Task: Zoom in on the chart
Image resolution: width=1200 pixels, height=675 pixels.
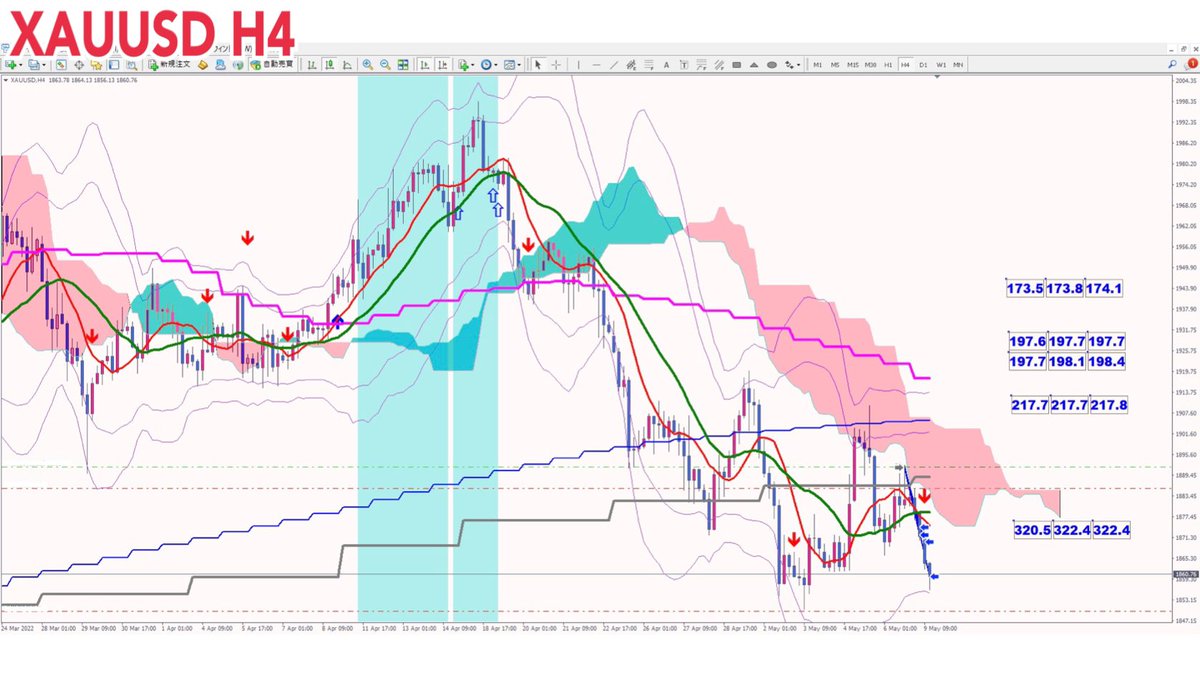Action: pyautogui.click(x=368, y=65)
